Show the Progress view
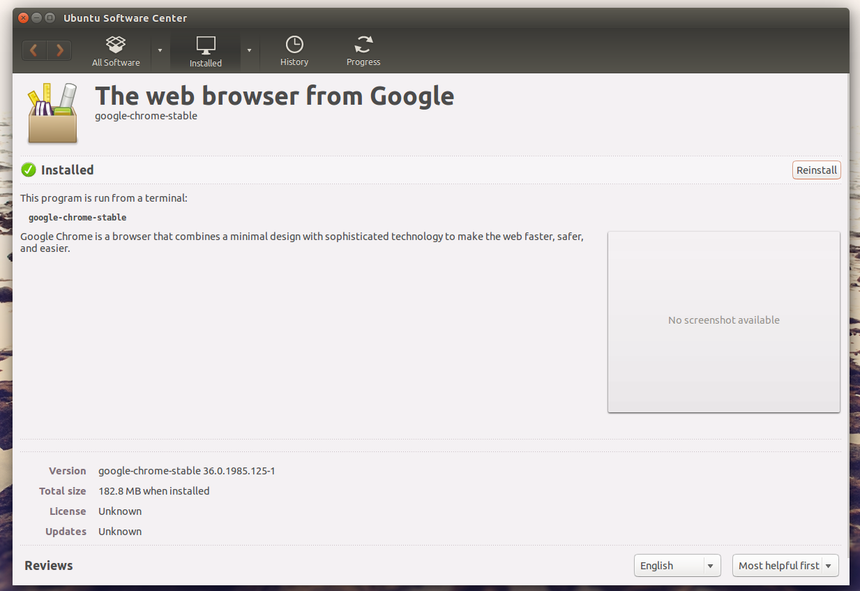This screenshot has height=591, width=860. [363, 51]
